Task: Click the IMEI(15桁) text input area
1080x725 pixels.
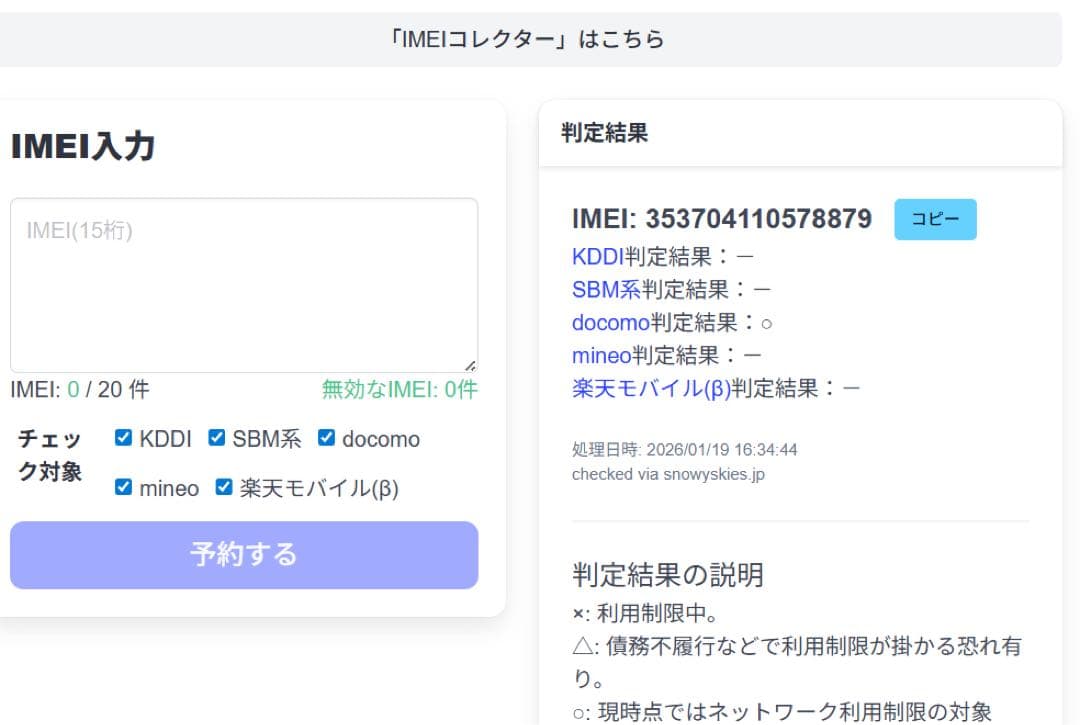Action: 243,285
